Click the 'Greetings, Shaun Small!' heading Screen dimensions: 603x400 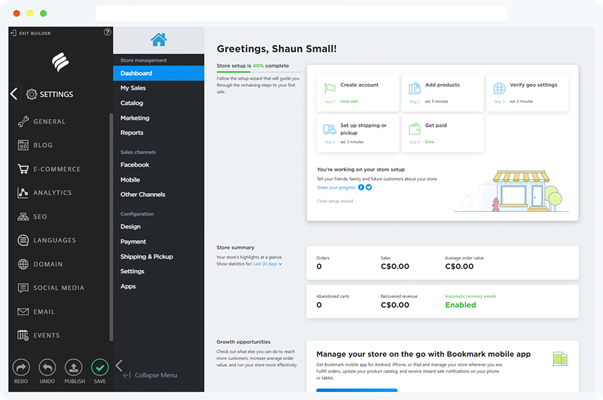[277, 49]
